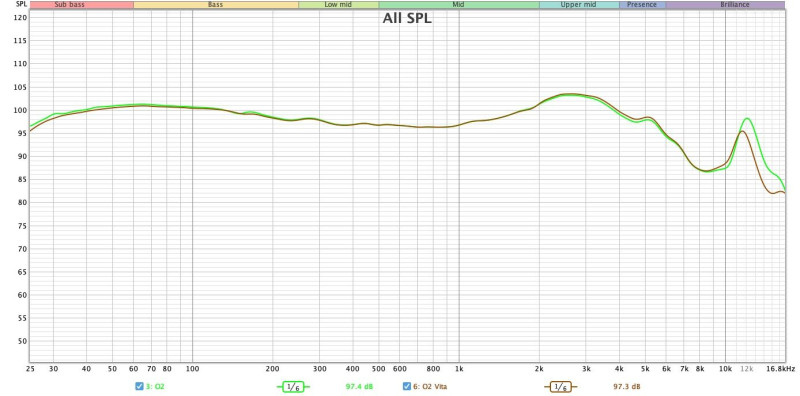Click the 100 SPL axis value

point(21,110)
